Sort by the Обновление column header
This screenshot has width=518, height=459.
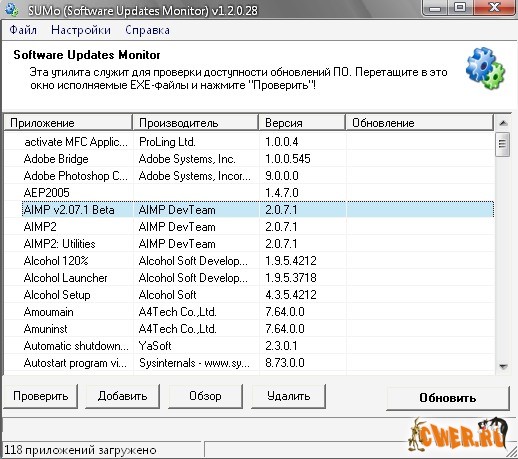pyautogui.click(x=419, y=123)
